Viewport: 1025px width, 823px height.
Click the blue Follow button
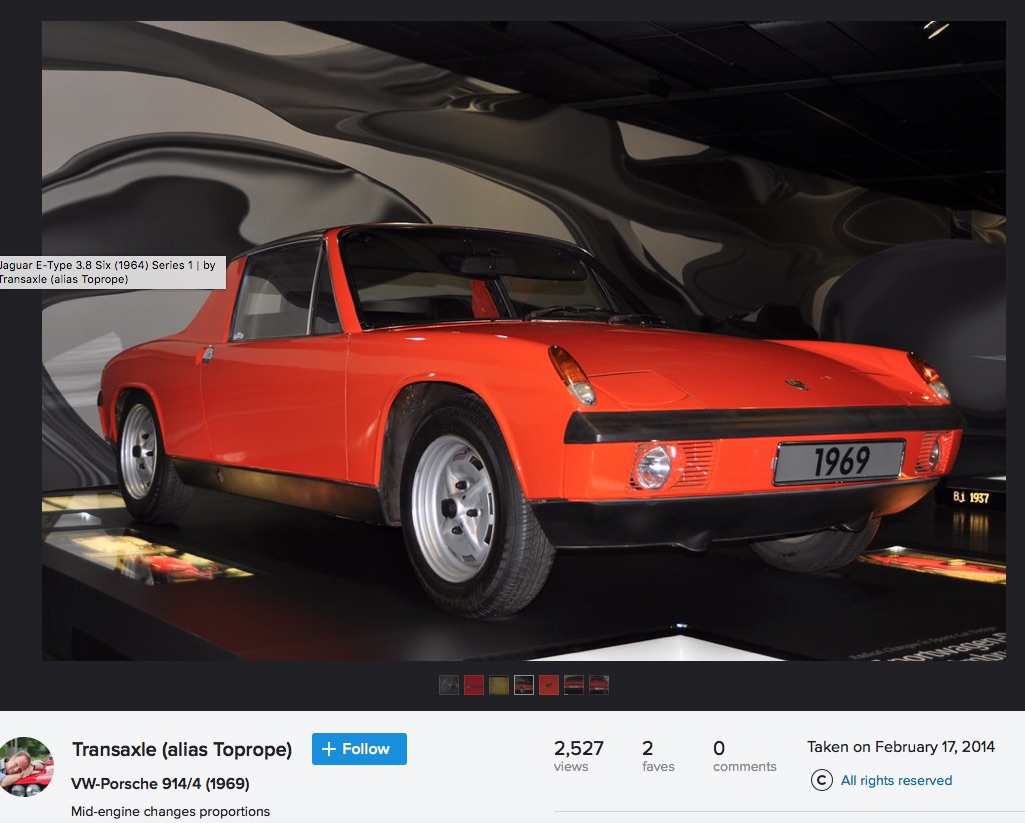tap(359, 748)
